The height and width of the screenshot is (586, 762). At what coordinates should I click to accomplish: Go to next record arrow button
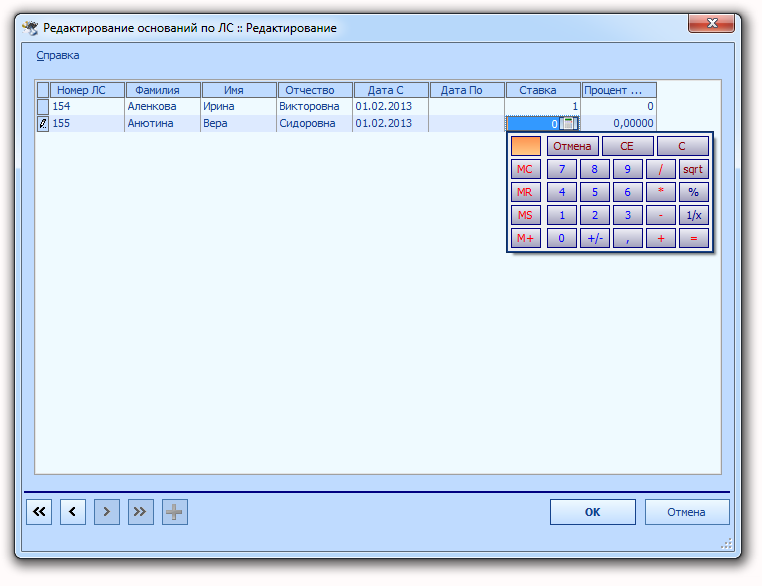point(107,512)
